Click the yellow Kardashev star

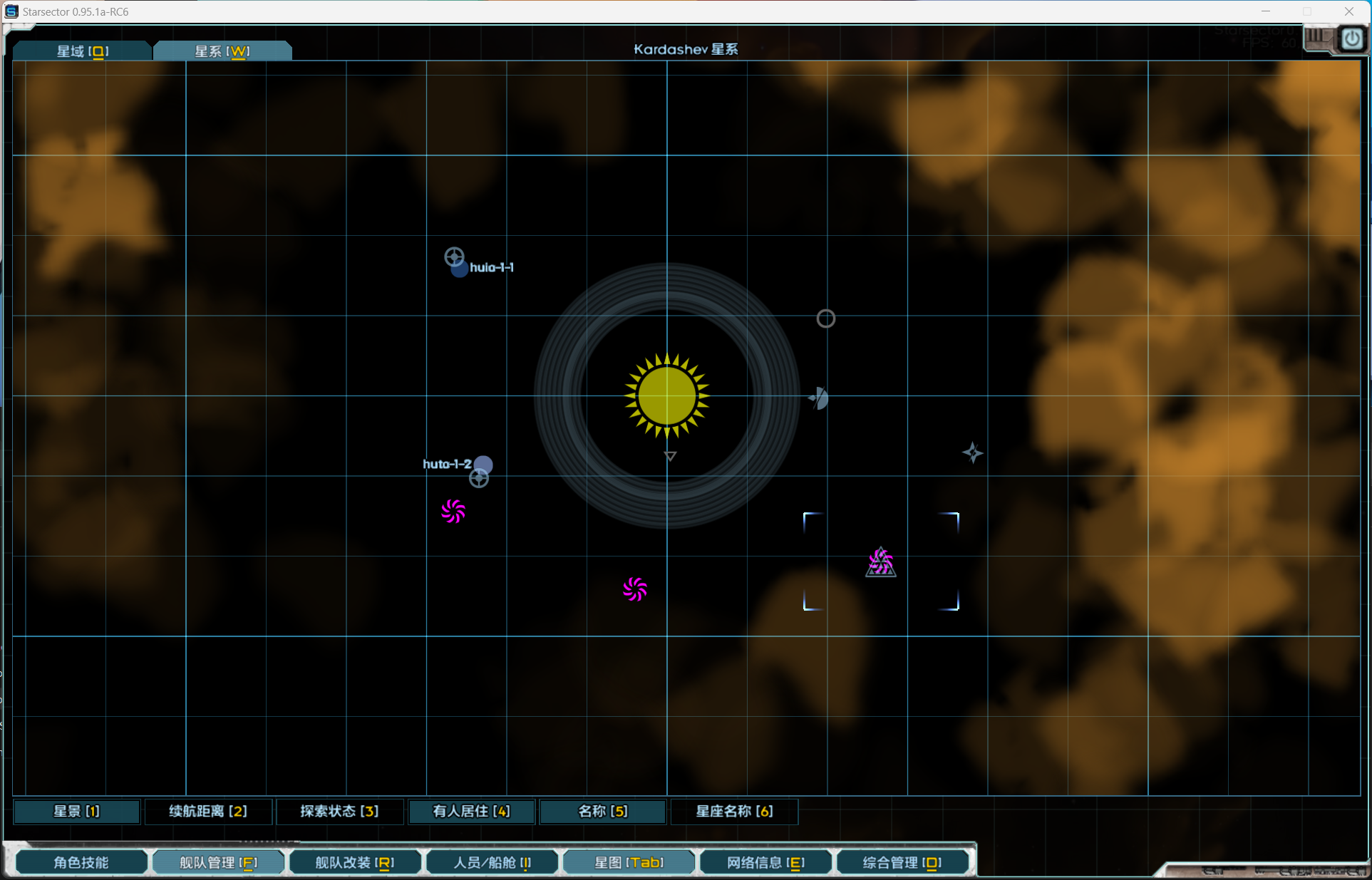click(666, 395)
